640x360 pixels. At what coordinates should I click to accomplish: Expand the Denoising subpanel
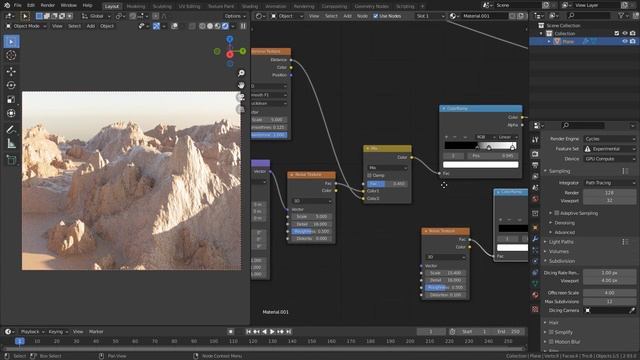[x=564, y=223]
